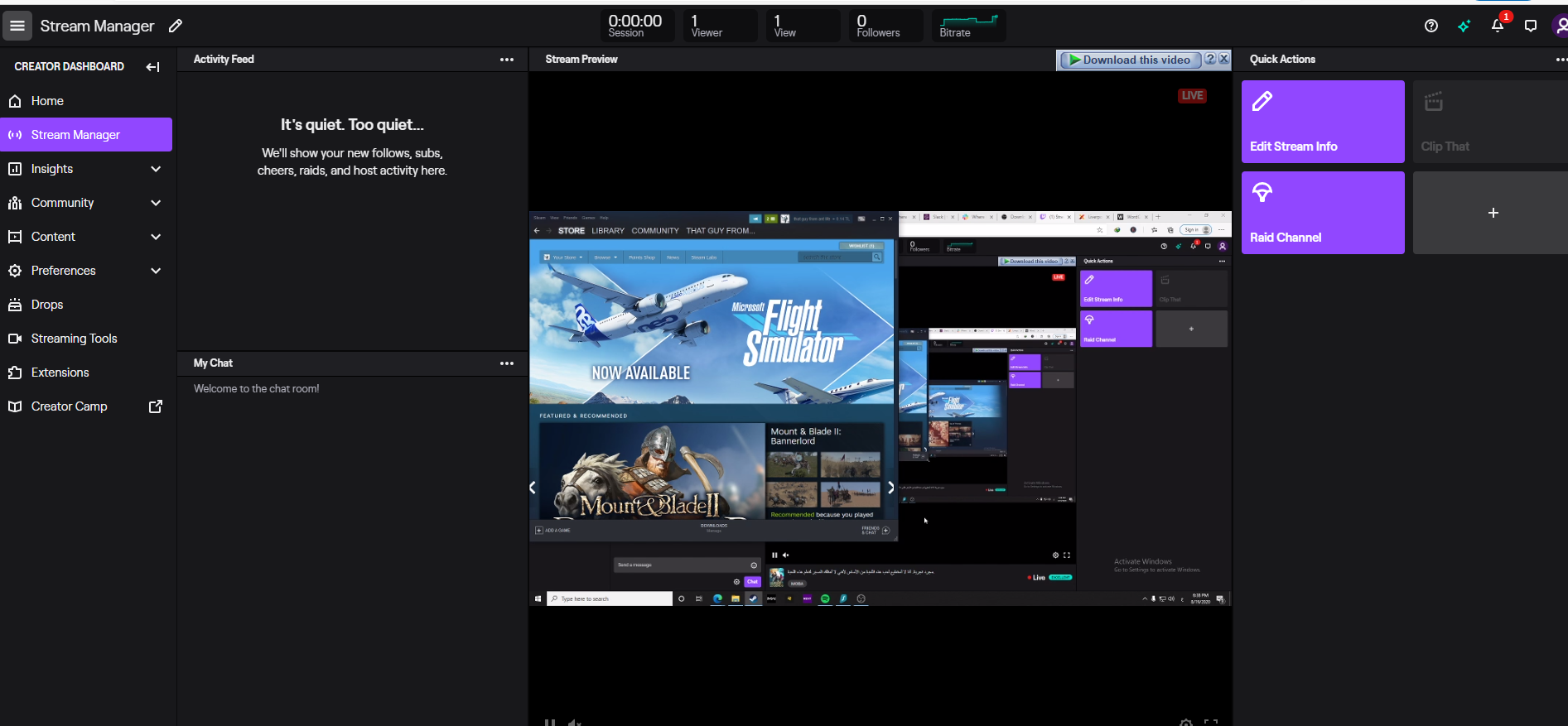
Task: Go to Home in sidebar
Action: coord(47,101)
